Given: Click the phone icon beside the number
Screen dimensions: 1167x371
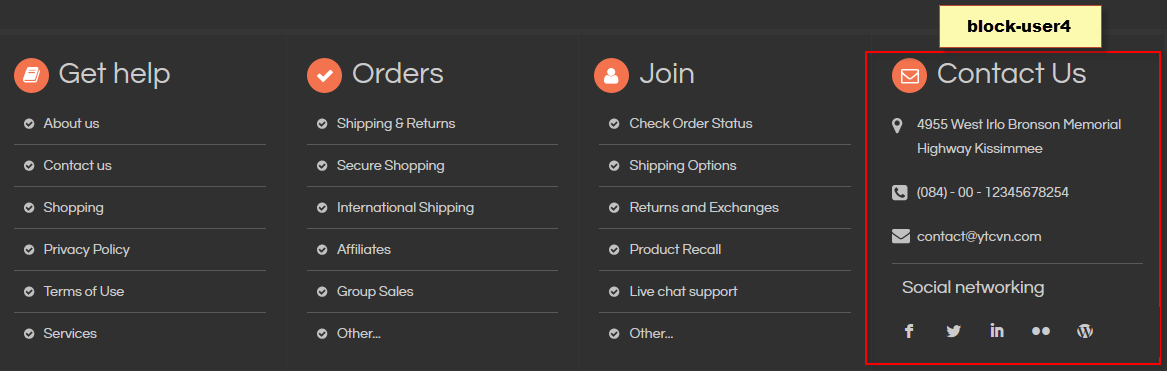Looking at the screenshot, I should [x=899, y=193].
